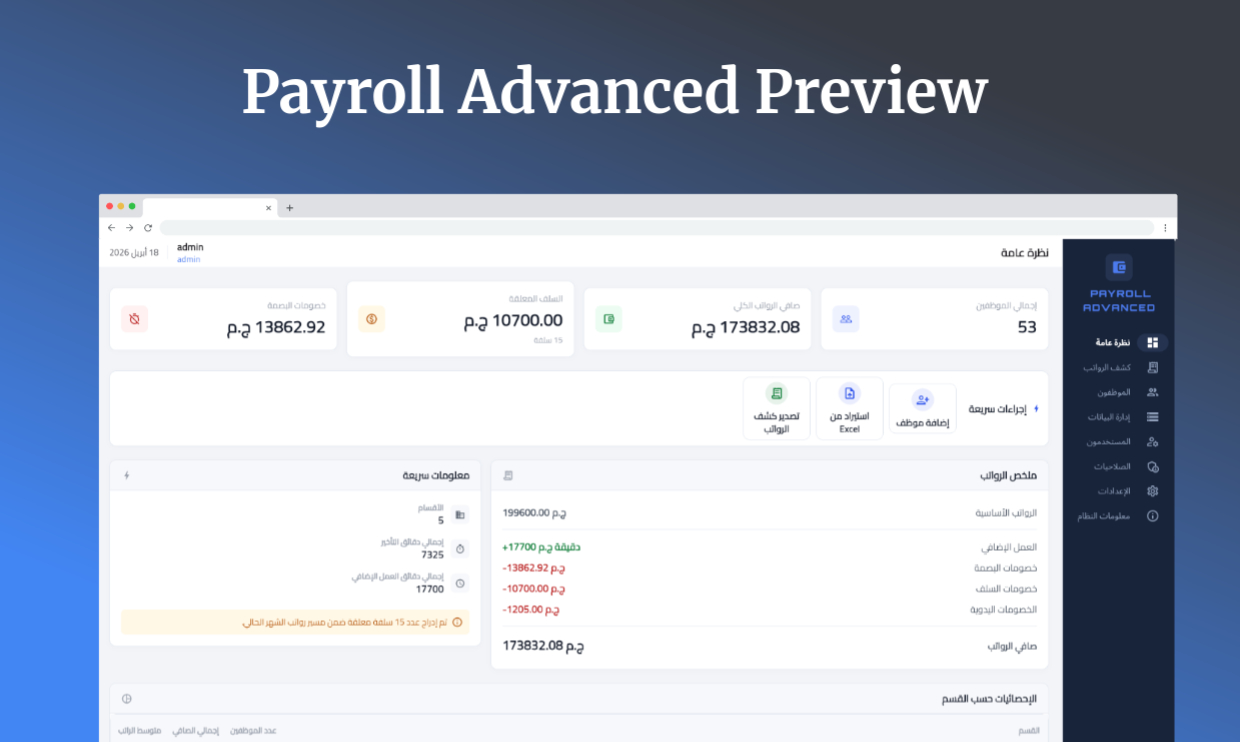The width and height of the screenshot is (1240, 742).
Task: Click the browser forward arrow
Action: click(129, 228)
